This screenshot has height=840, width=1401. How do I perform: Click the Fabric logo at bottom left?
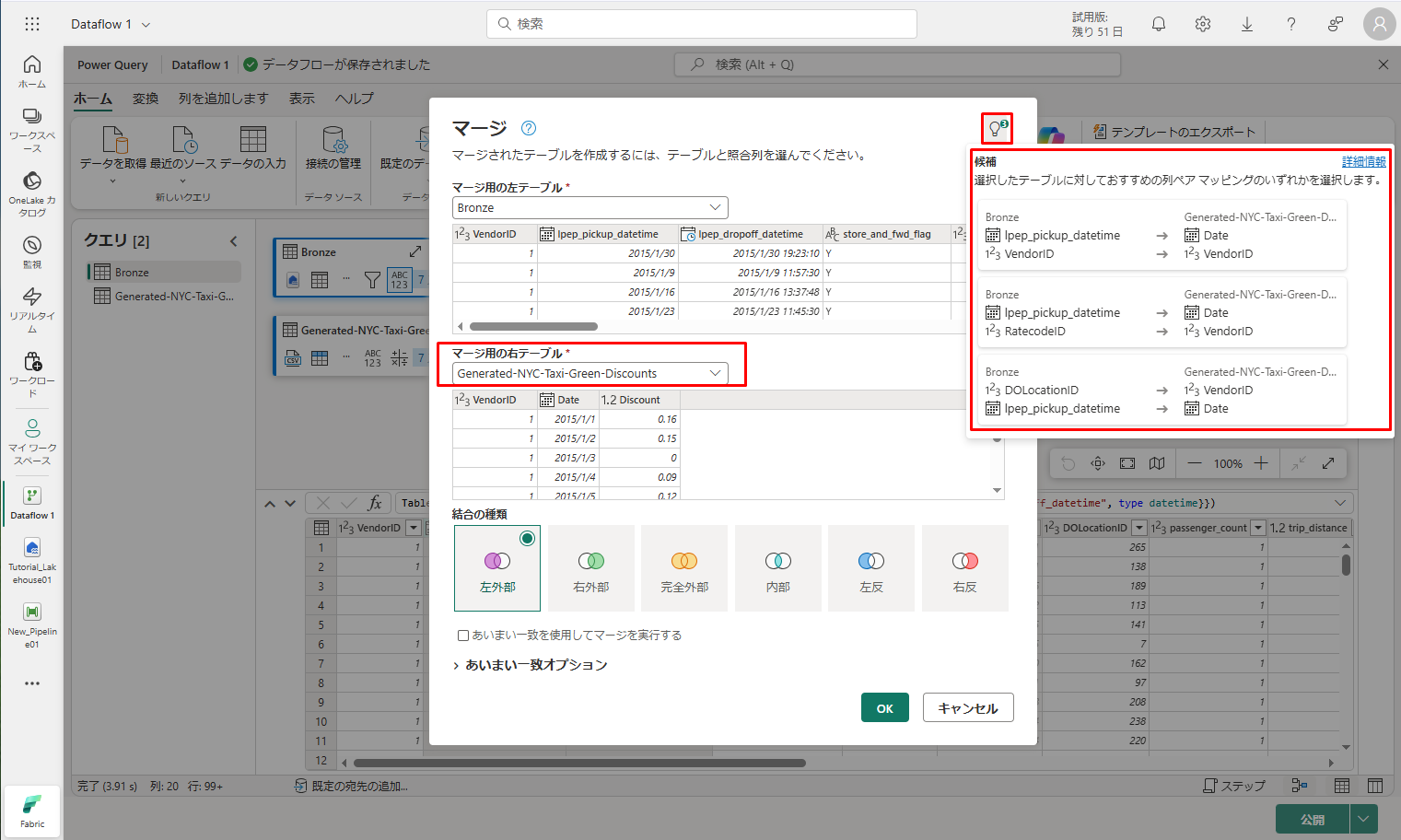click(x=32, y=811)
